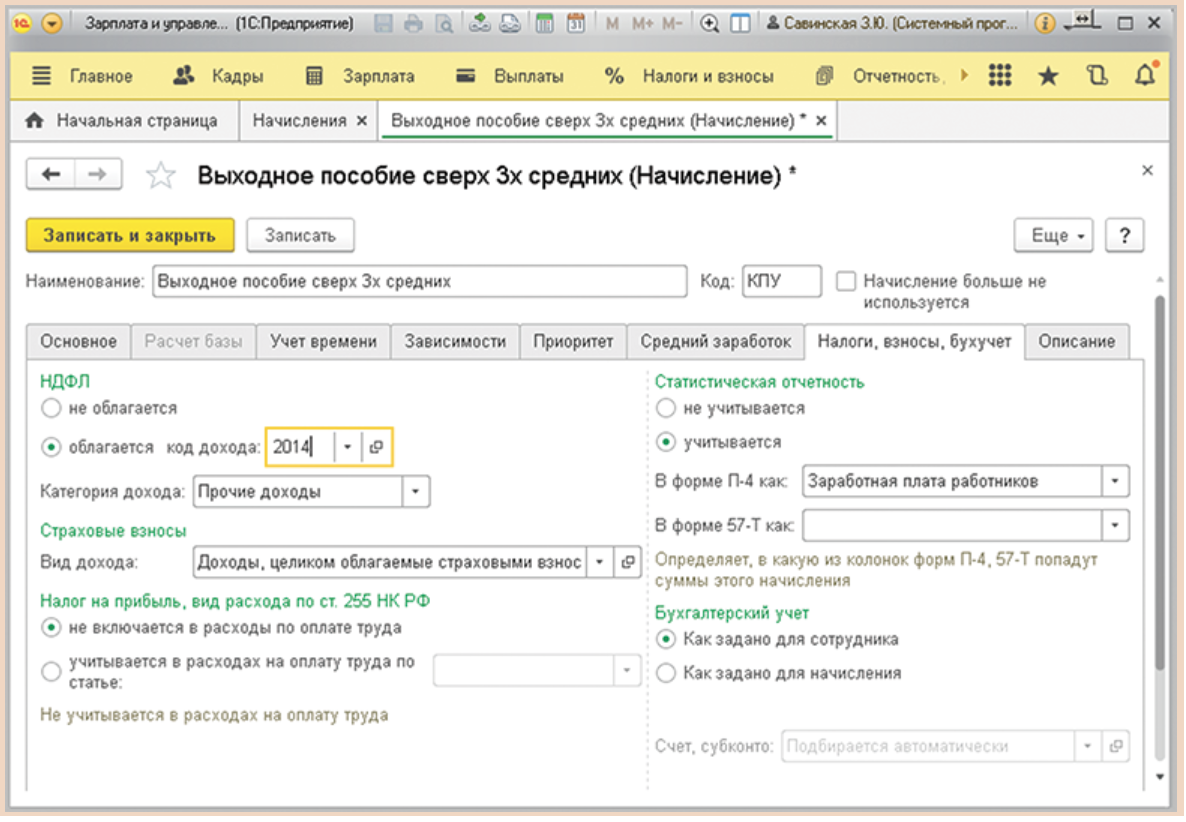
Task: Open the Зарплата menu section
Action: pos(360,76)
